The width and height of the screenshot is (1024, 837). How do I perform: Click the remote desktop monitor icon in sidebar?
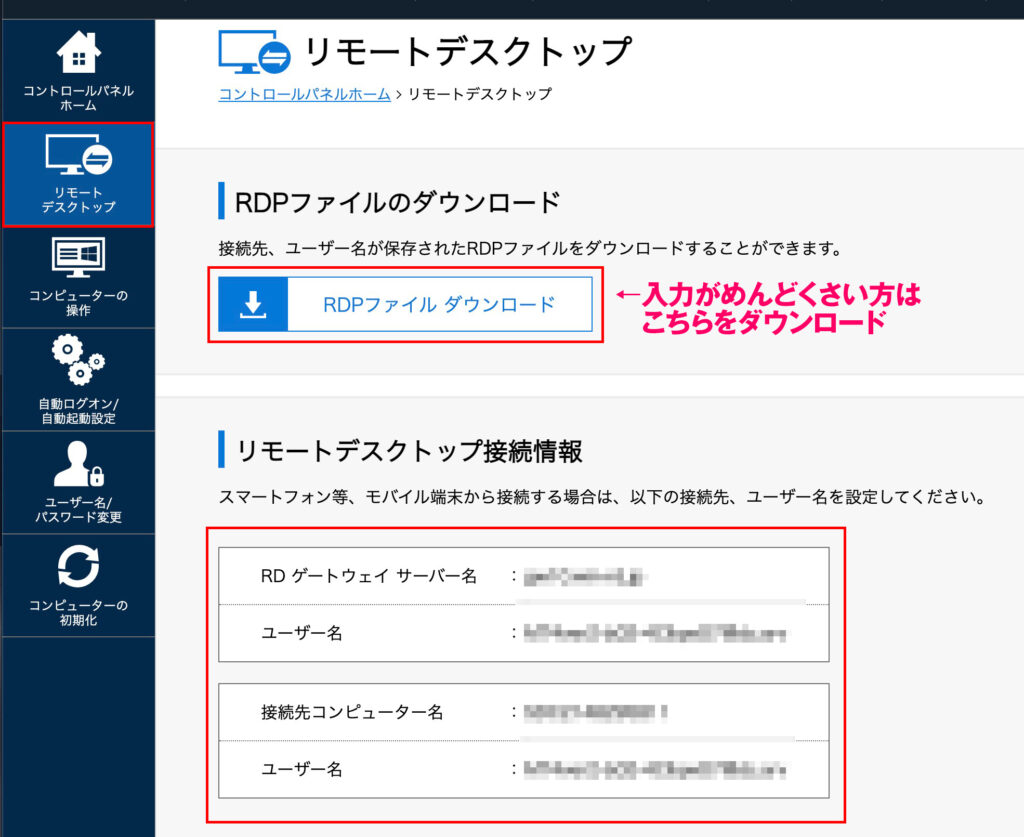click(x=78, y=155)
